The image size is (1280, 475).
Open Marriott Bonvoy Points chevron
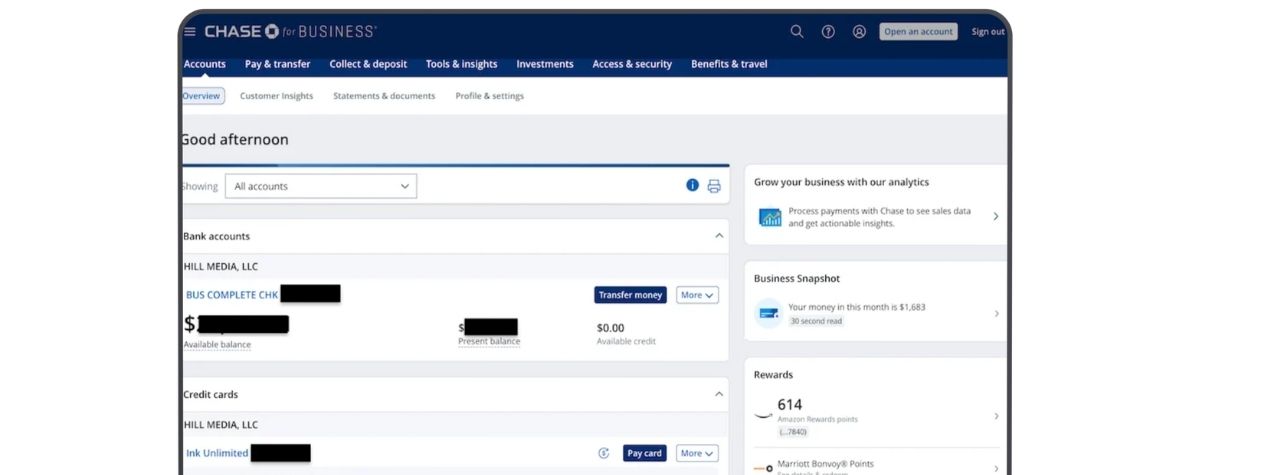tap(996, 468)
